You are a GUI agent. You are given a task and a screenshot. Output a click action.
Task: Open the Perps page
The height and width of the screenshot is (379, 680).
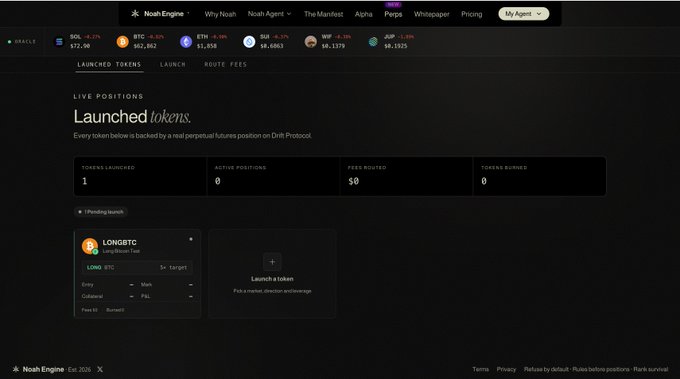[x=393, y=14]
